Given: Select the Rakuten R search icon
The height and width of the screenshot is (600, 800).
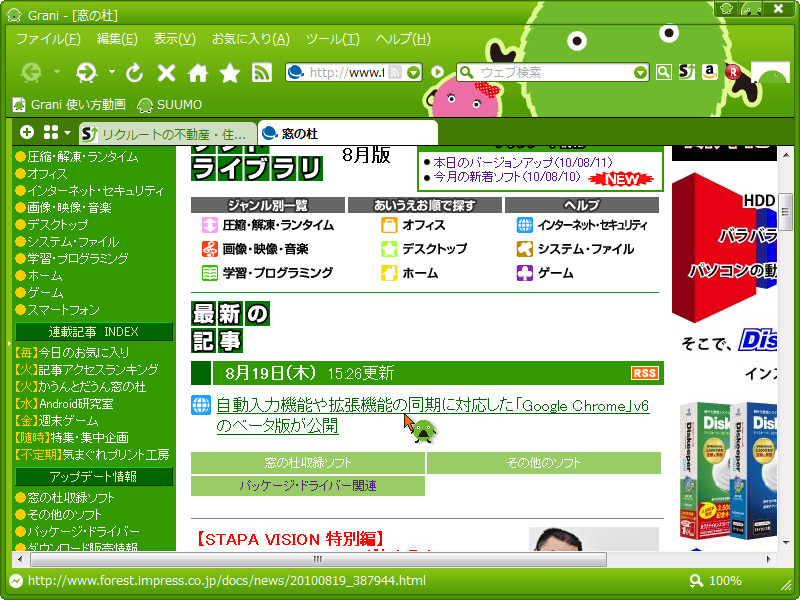Looking at the screenshot, I should [733, 72].
